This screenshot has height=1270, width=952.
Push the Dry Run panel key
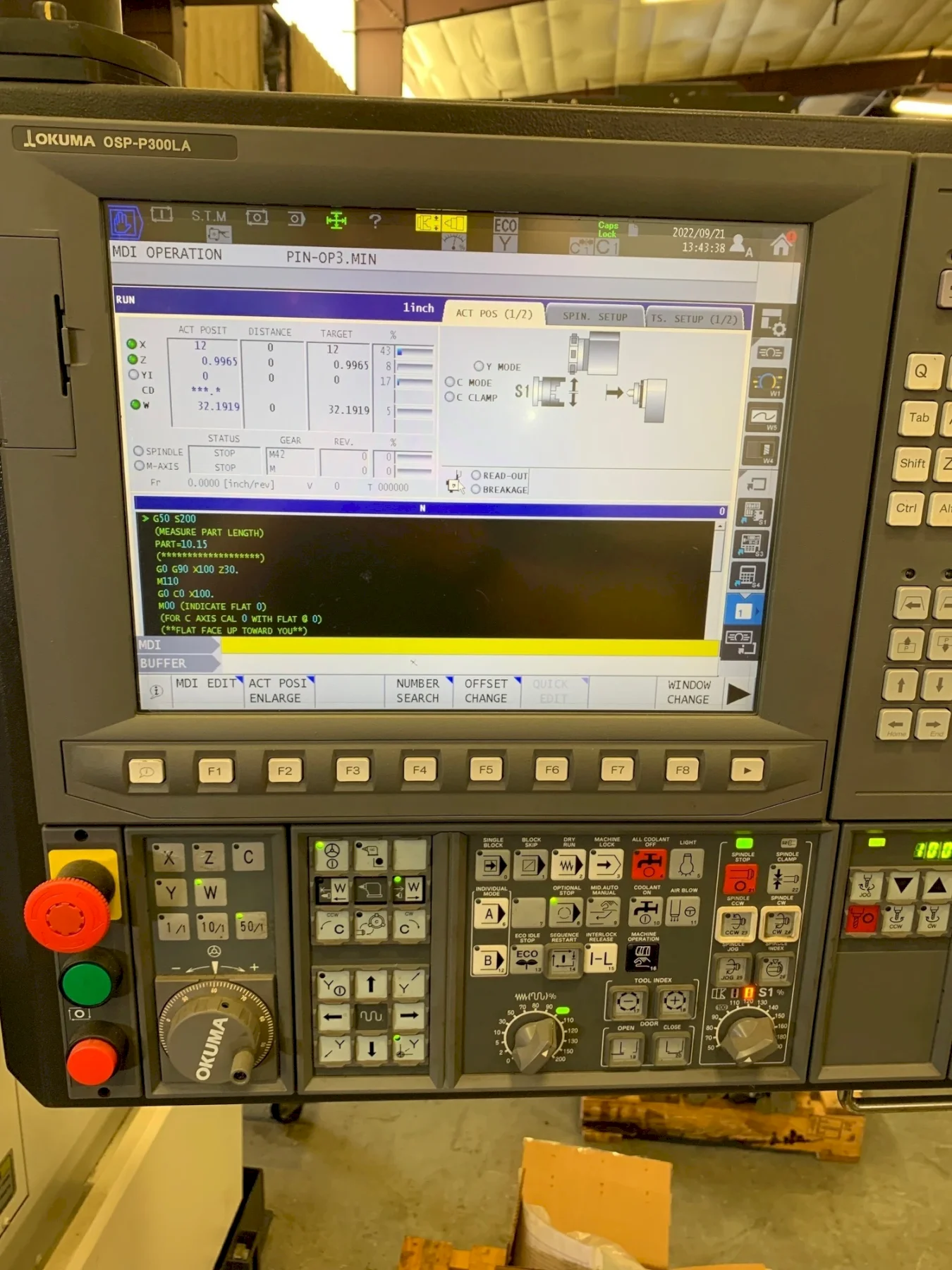(568, 865)
